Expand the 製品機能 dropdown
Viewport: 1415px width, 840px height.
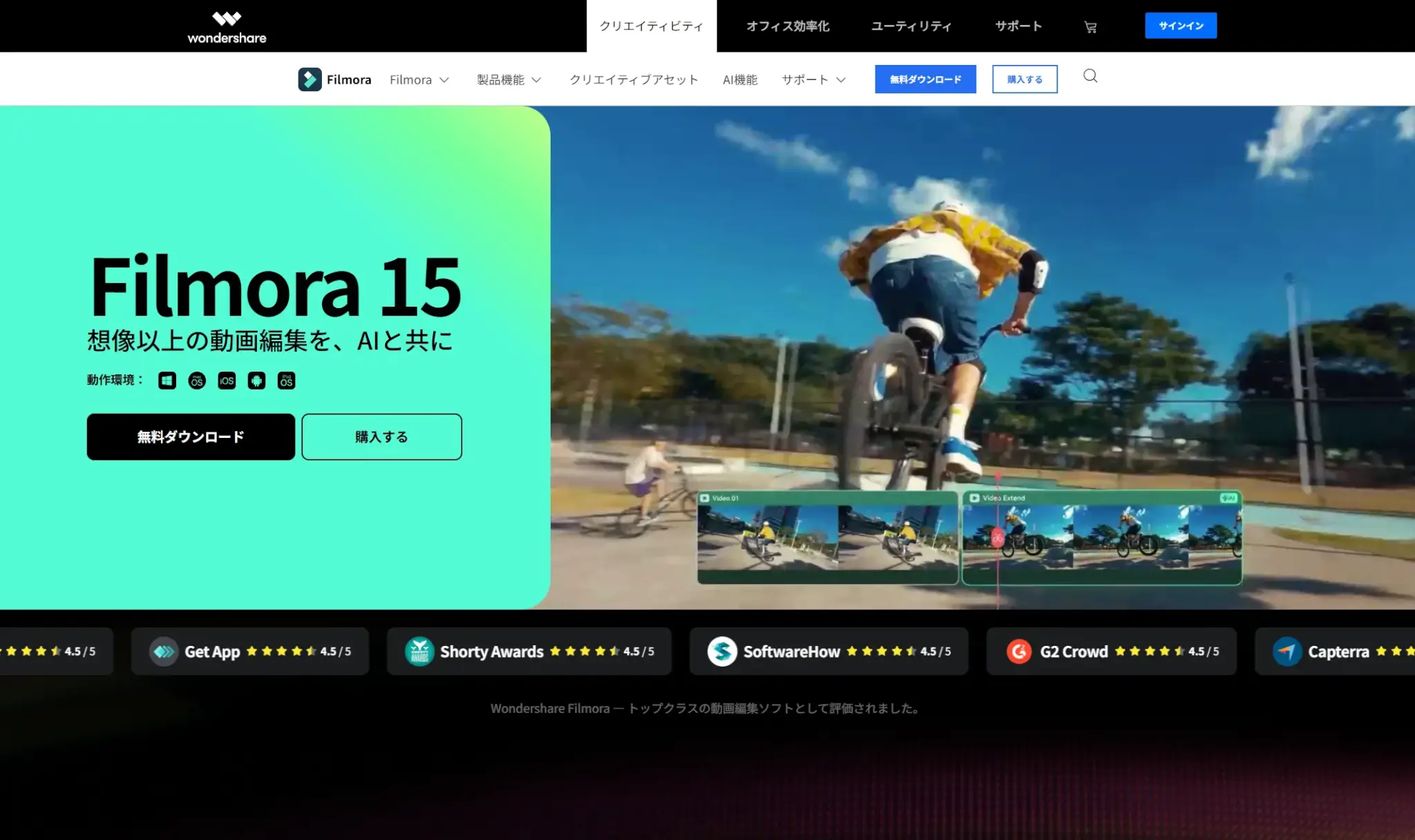coord(509,80)
